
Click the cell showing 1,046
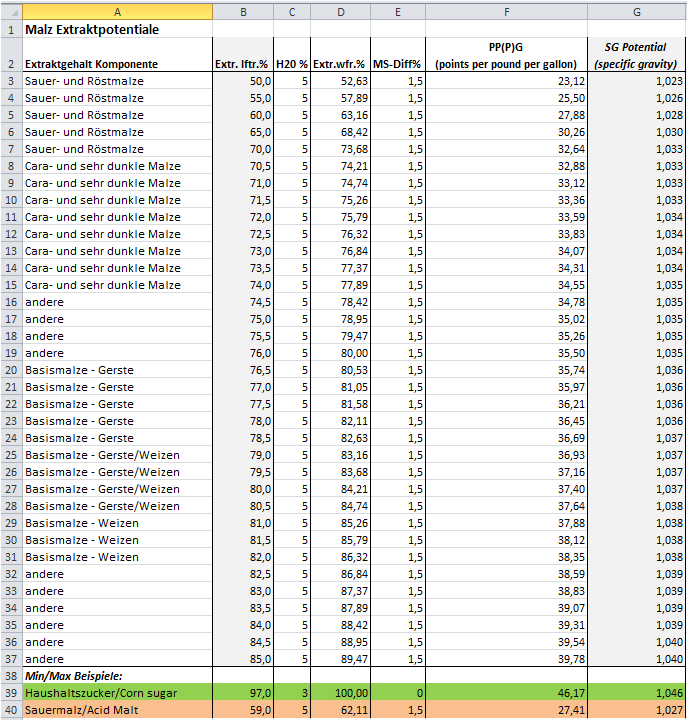pos(636,693)
